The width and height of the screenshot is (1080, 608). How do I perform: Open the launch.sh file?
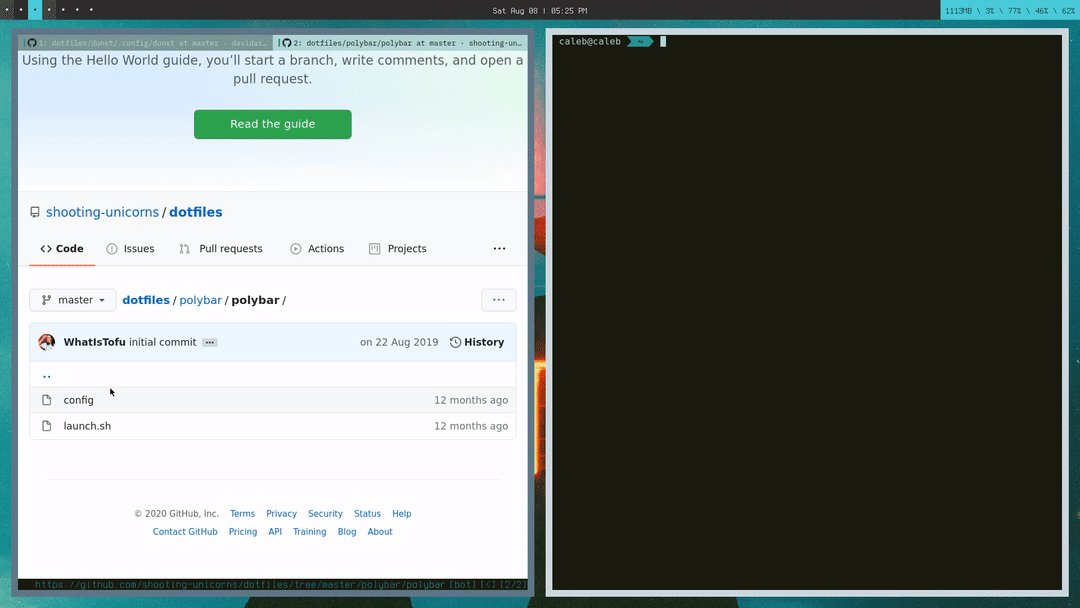click(x=87, y=426)
